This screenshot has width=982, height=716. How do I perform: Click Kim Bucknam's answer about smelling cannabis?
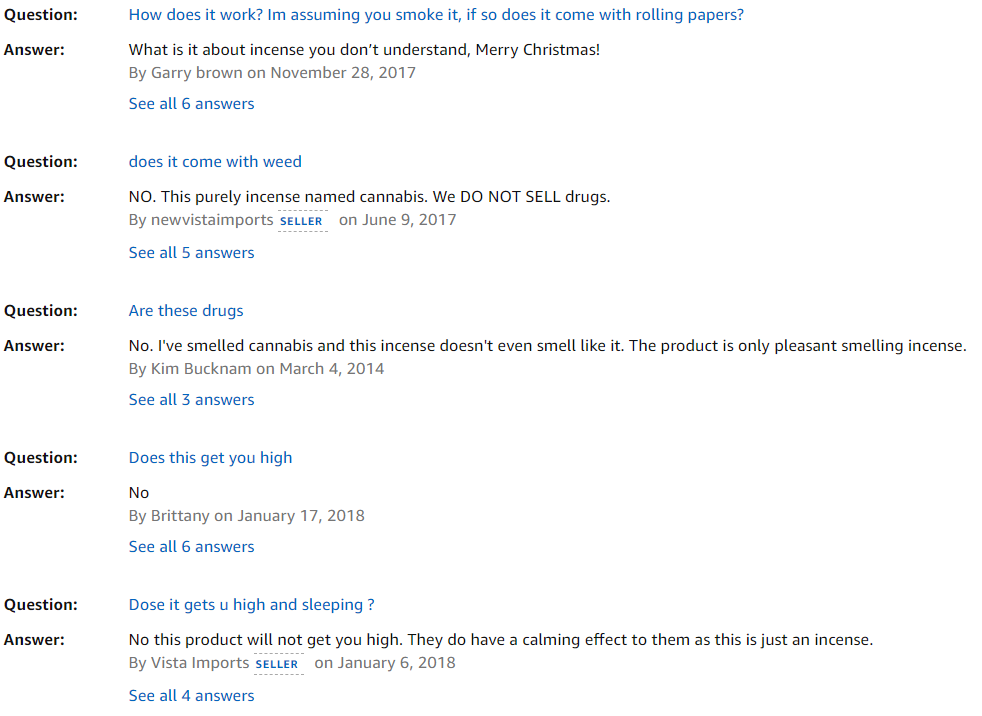[547, 345]
